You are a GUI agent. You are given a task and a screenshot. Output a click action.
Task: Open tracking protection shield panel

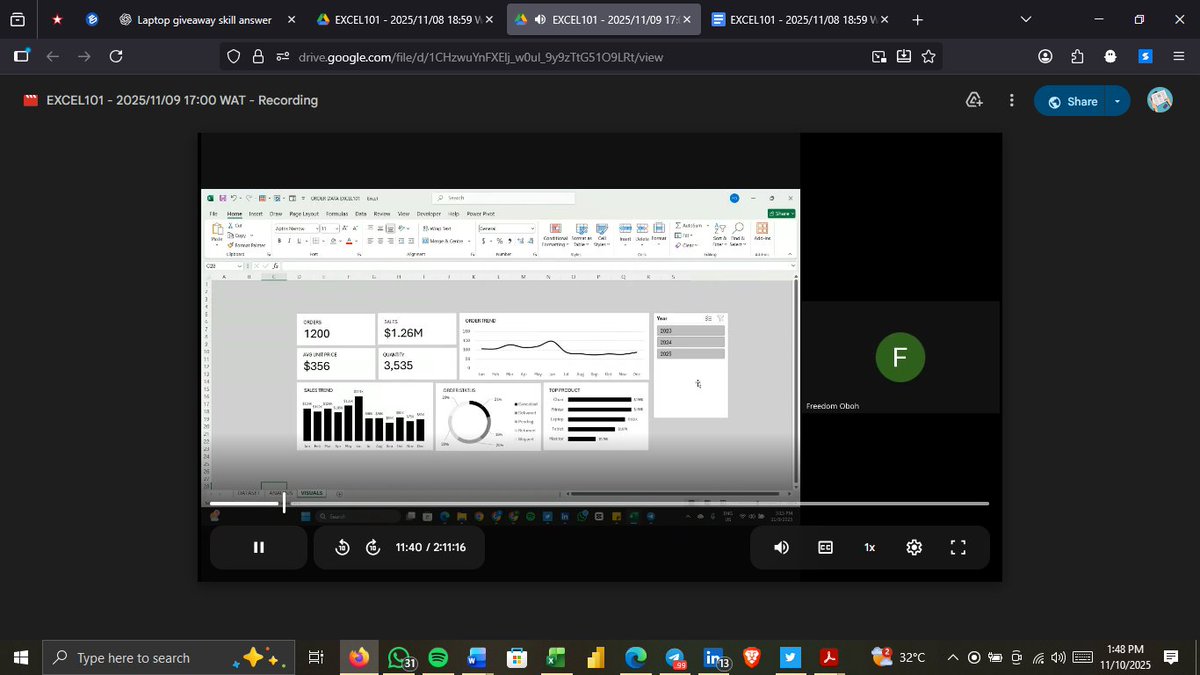233,57
